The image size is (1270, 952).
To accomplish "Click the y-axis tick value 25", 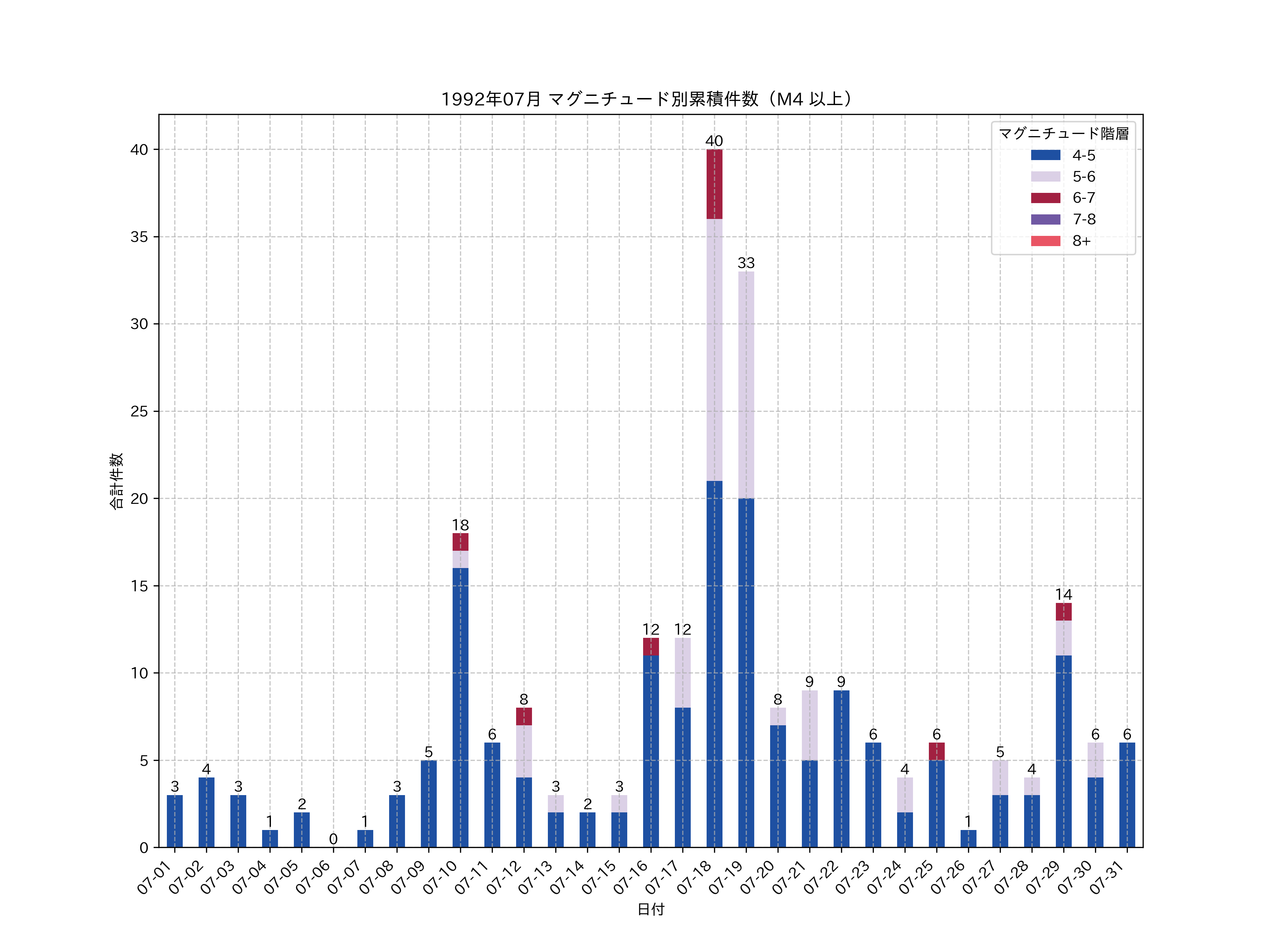I will coord(139,411).
